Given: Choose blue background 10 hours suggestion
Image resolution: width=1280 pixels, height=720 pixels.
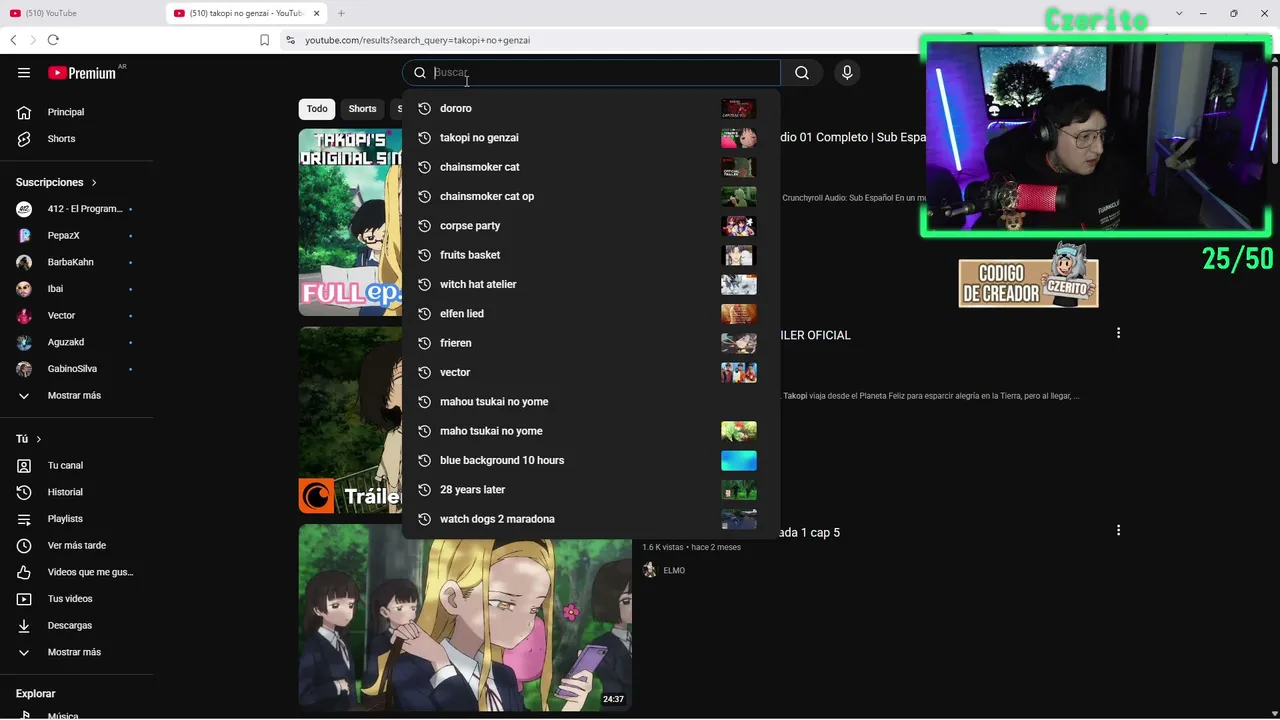Looking at the screenshot, I should point(591,460).
